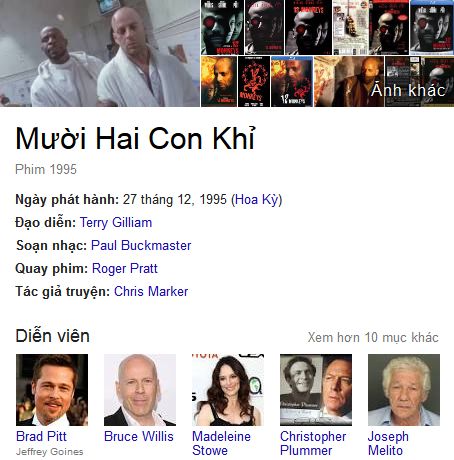Expand cast list via Xem hơn 10 mục khác
The height and width of the screenshot is (460, 454).
pyautogui.click(x=373, y=337)
